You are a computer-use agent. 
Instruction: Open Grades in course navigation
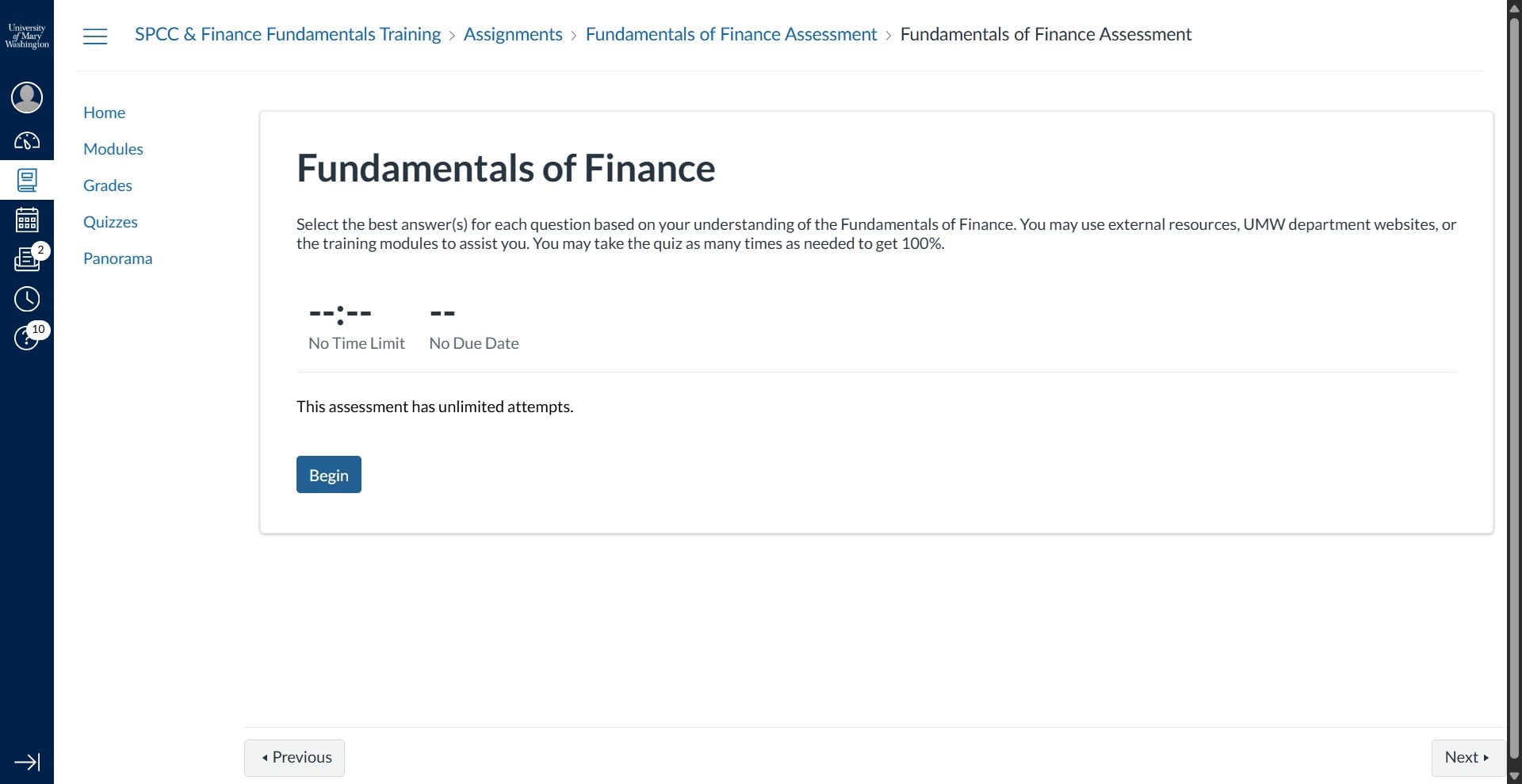click(108, 185)
